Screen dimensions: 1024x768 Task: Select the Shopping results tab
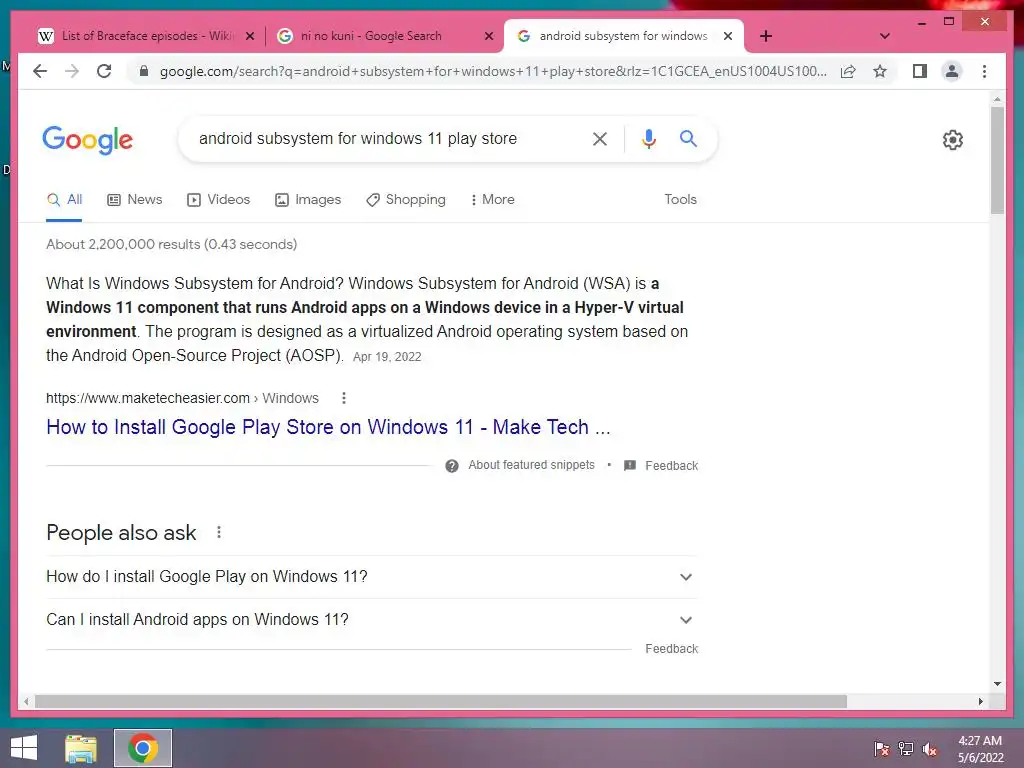pyautogui.click(x=406, y=199)
